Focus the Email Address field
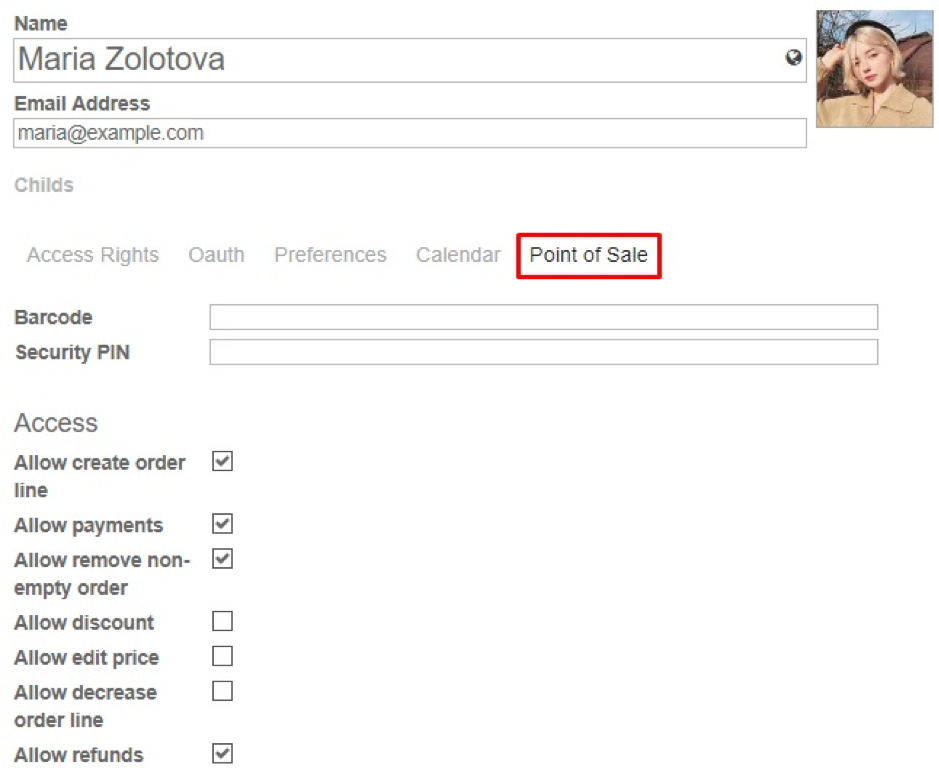This screenshot has height=779, width=939. 410,133
